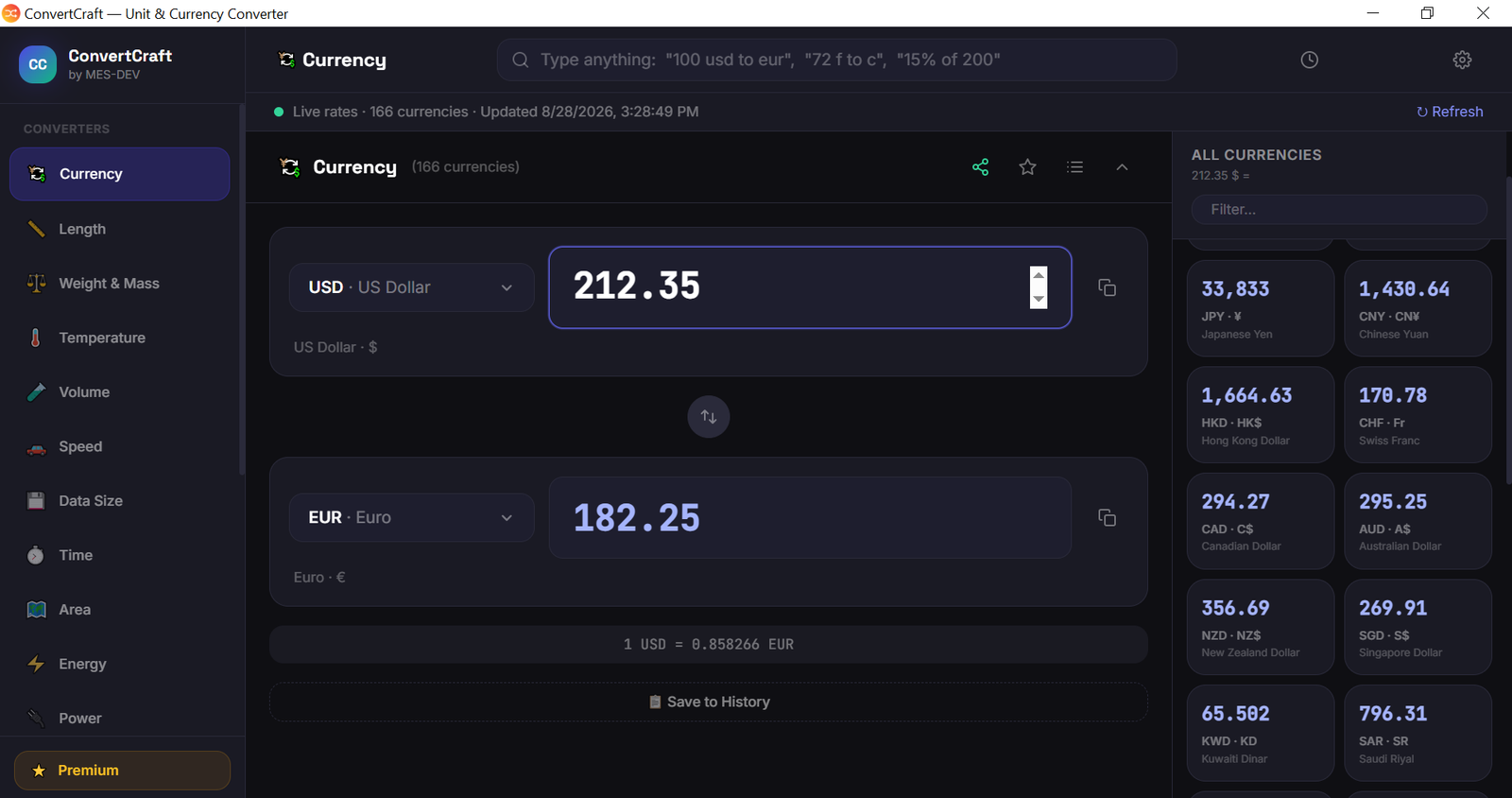Open the Data Size converter
Image resolution: width=1512 pixels, height=798 pixels.
(x=120, y=501)
